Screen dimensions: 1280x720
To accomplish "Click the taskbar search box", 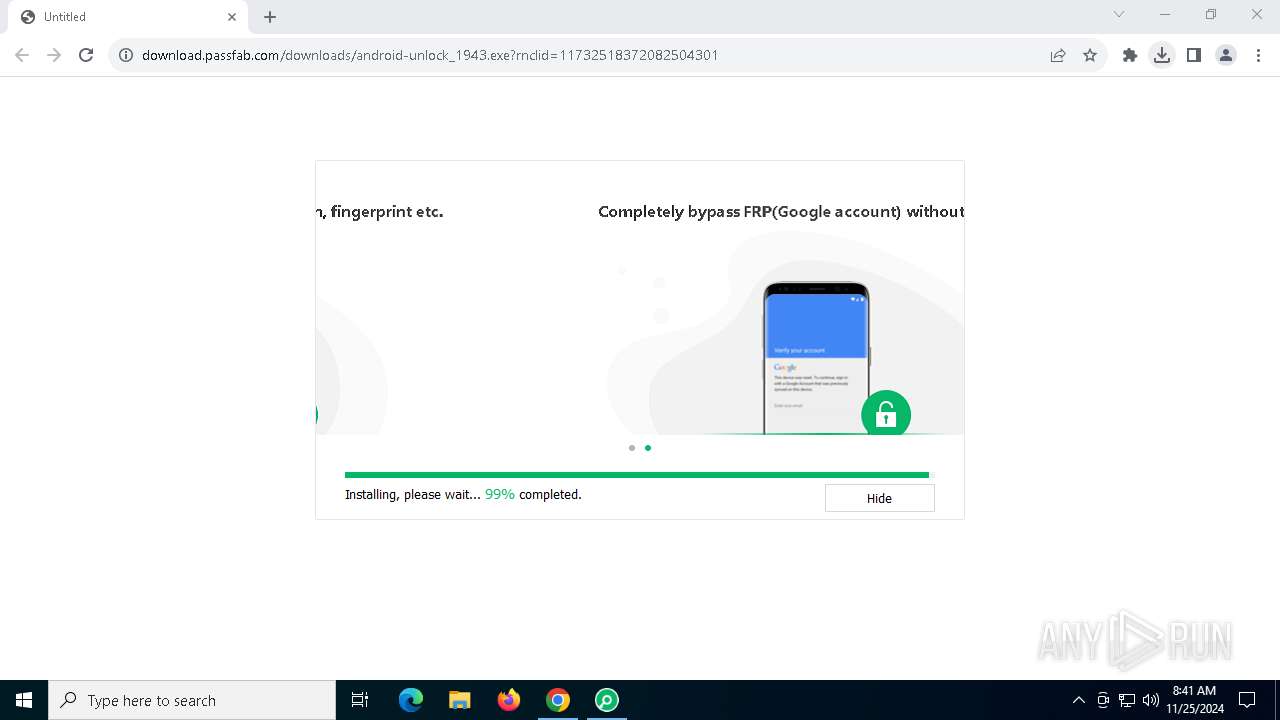I will tap(192, 700).
